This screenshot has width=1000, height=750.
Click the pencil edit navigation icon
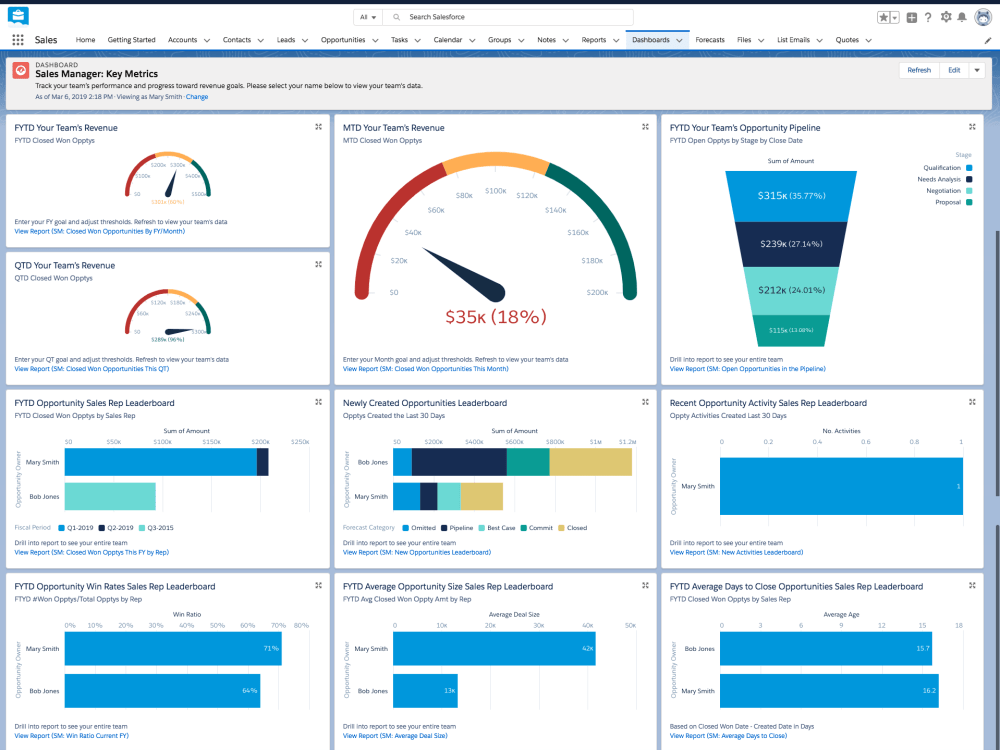pos(989,40)
